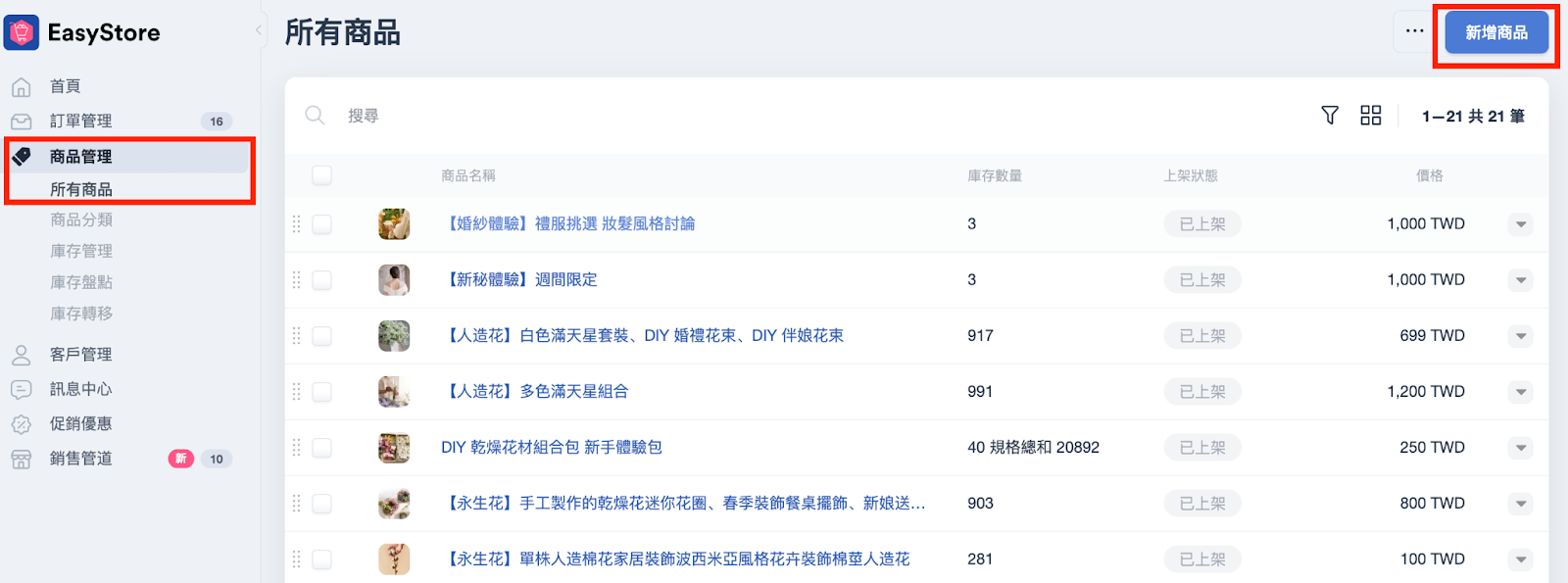This screenshot has height=583, width=1568.
Task: Click the 新增商品 button
Action: click(x=1496, y=32)
